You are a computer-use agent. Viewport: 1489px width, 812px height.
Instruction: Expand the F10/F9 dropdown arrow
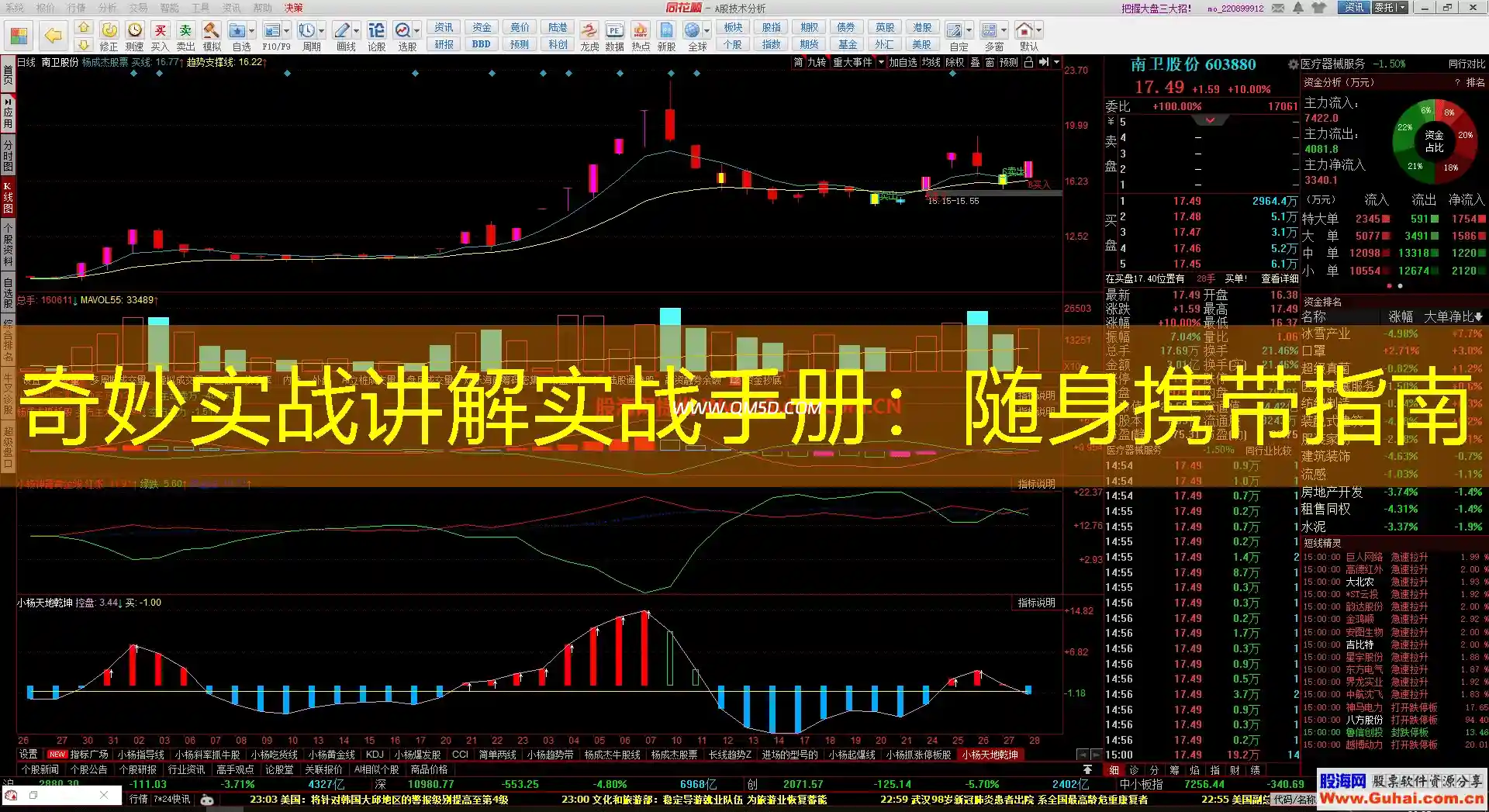click(287, 30)
